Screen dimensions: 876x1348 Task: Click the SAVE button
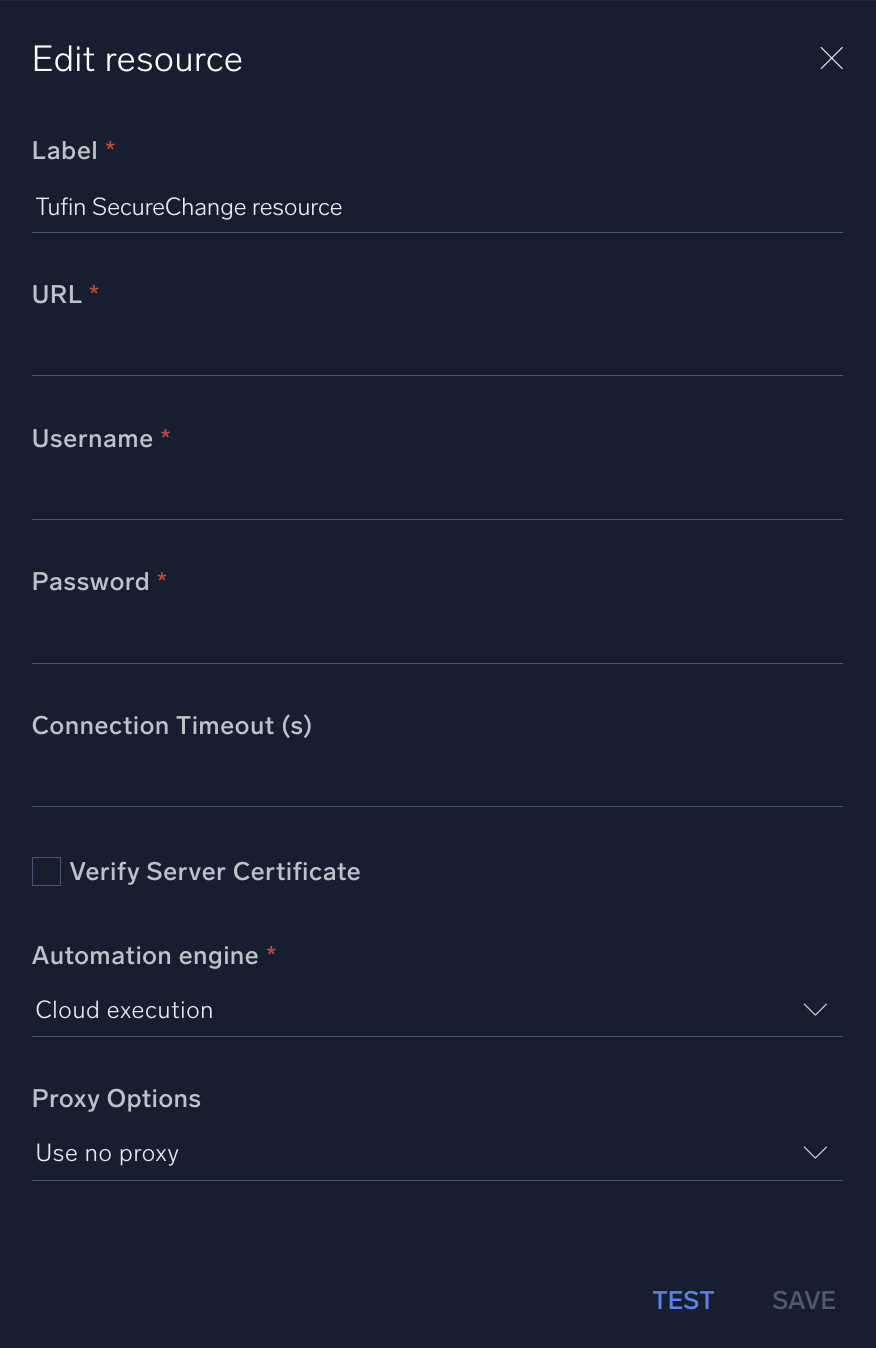pyautogui.click(x=803, y=1300)
